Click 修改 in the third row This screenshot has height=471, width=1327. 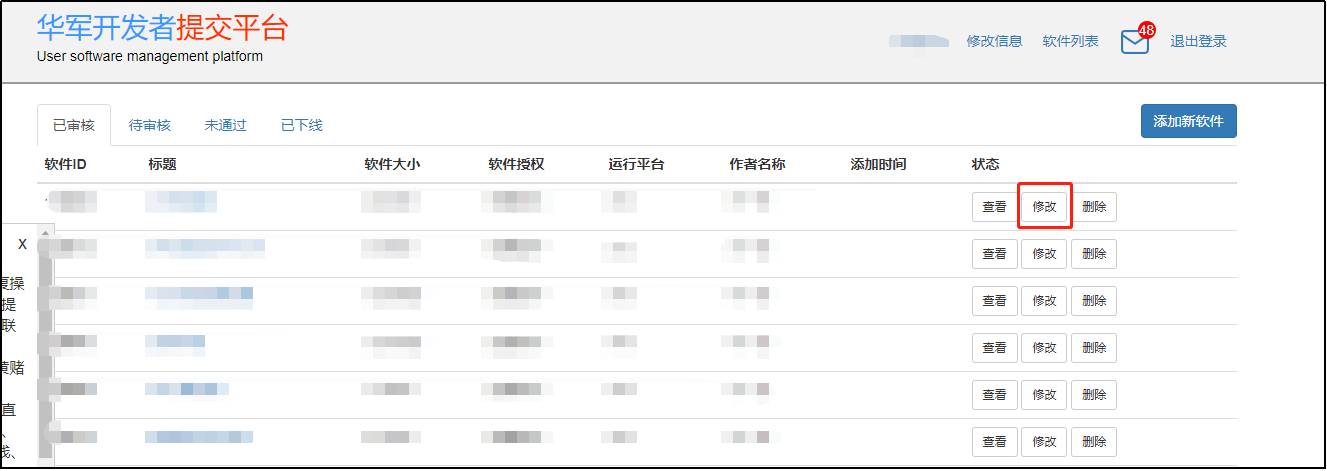click(x=1044, y=301)
